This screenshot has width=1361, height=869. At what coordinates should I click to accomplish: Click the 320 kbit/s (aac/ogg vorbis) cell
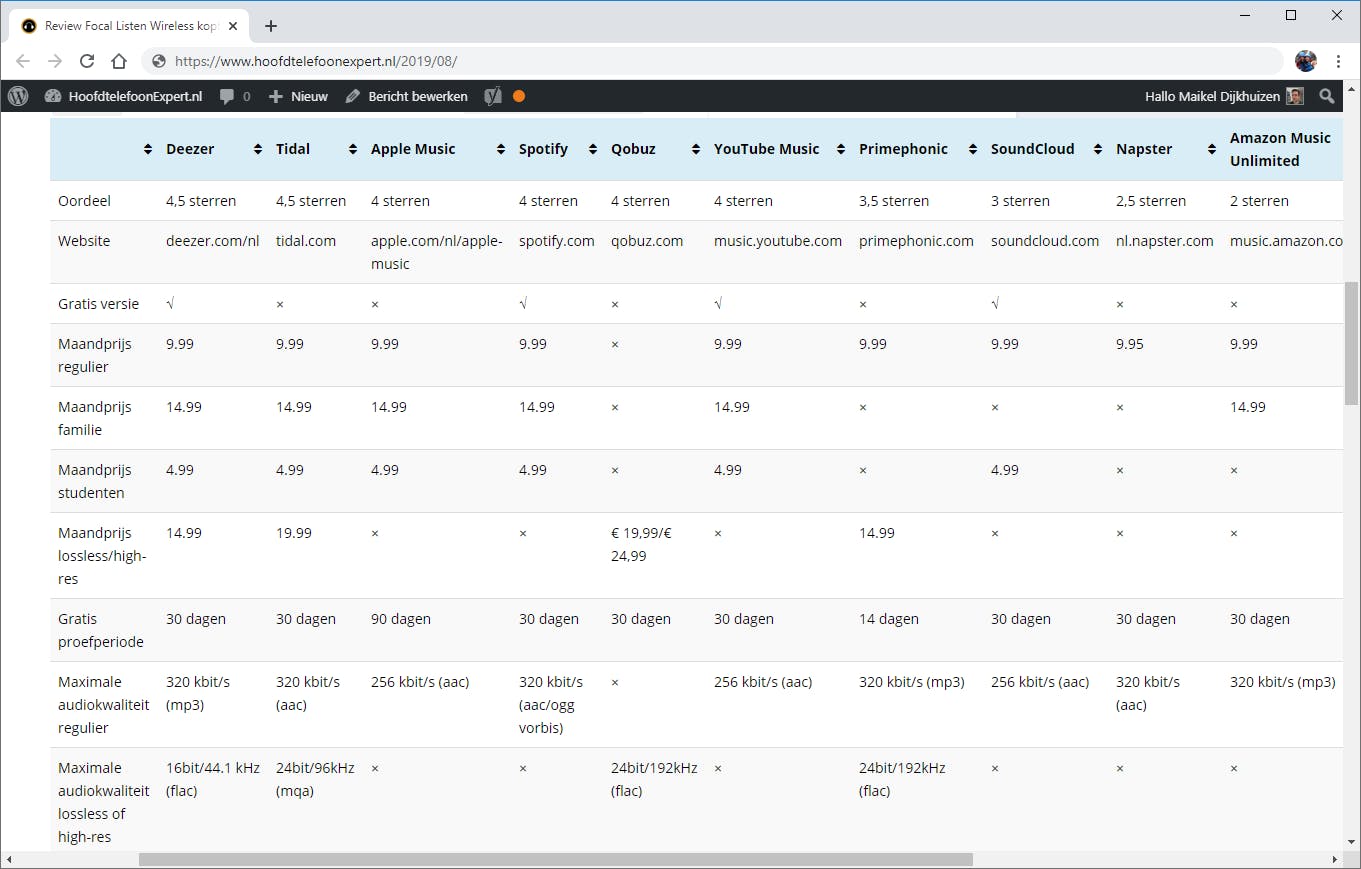[551, 705]
